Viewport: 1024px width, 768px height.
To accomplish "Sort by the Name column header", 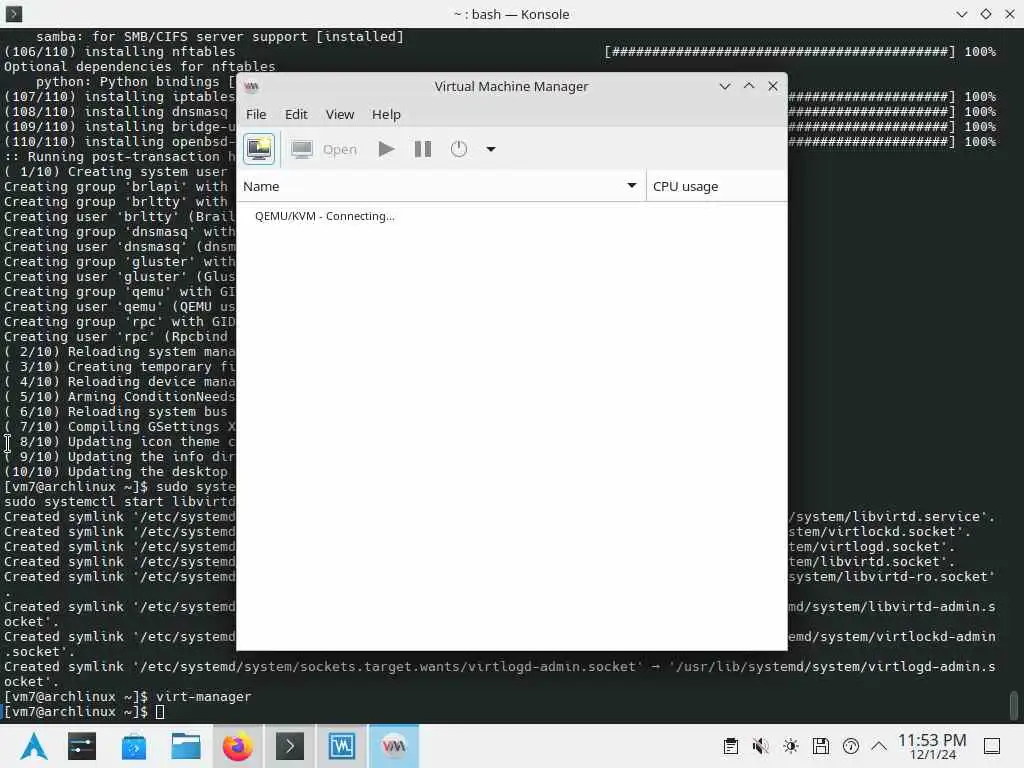I will pos(441,186).
